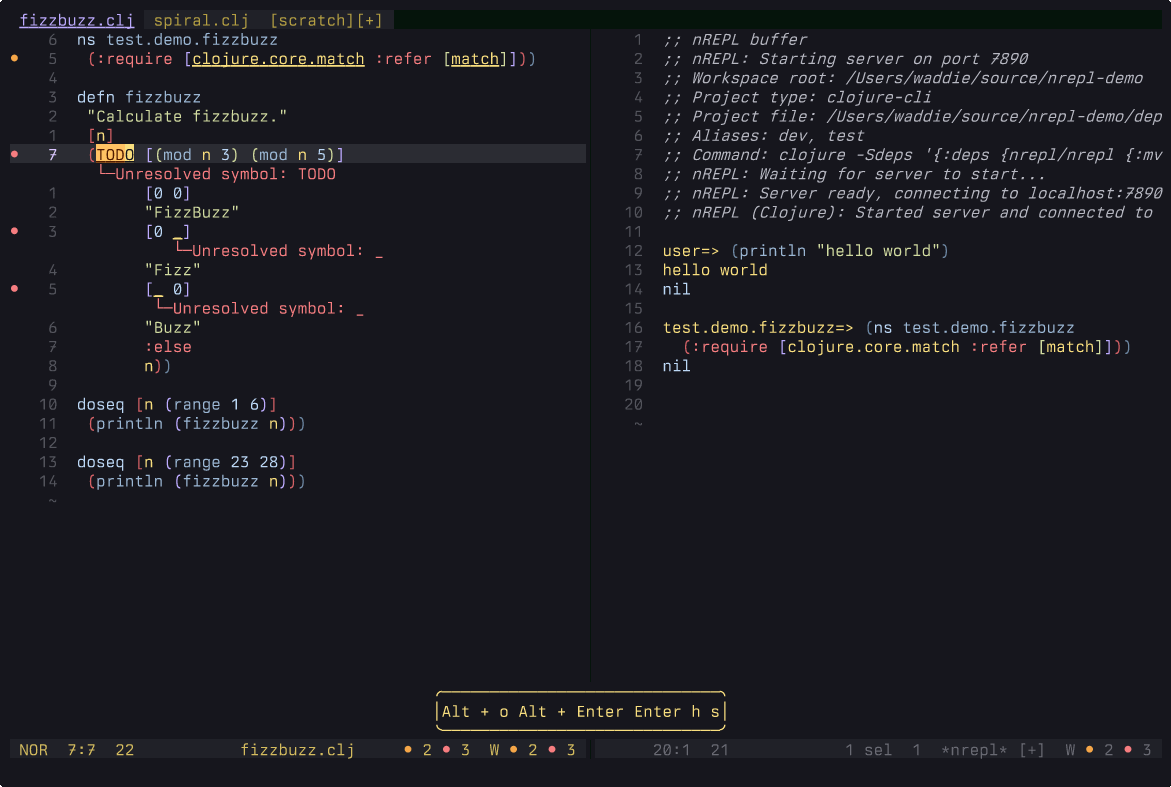Switch to the spiral.clj buffer tab

[x=201, y=20]
